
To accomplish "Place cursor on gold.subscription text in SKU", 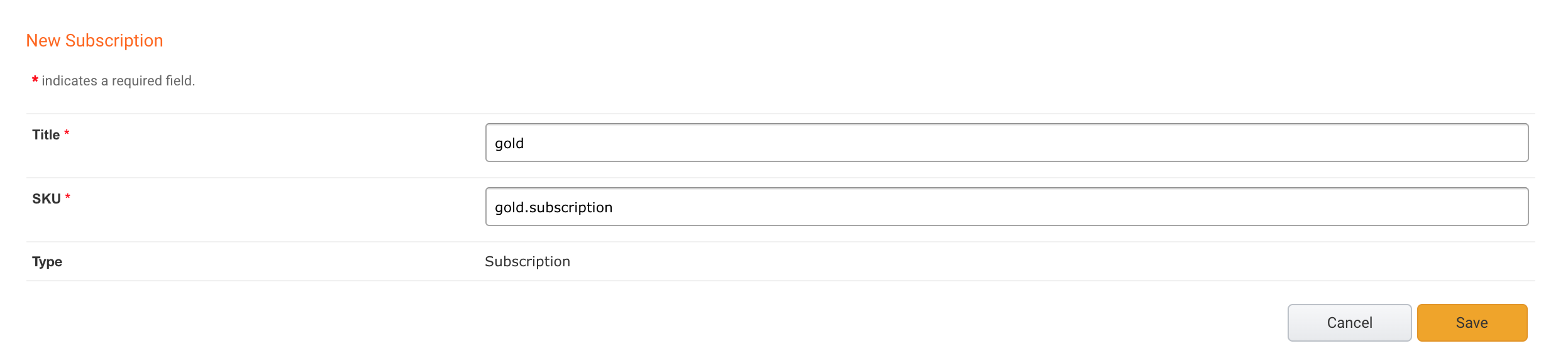I will (554, 208).
